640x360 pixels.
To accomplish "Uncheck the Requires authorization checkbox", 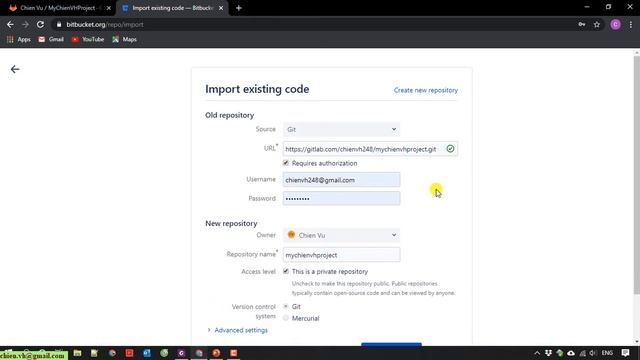I will [286, 163].
